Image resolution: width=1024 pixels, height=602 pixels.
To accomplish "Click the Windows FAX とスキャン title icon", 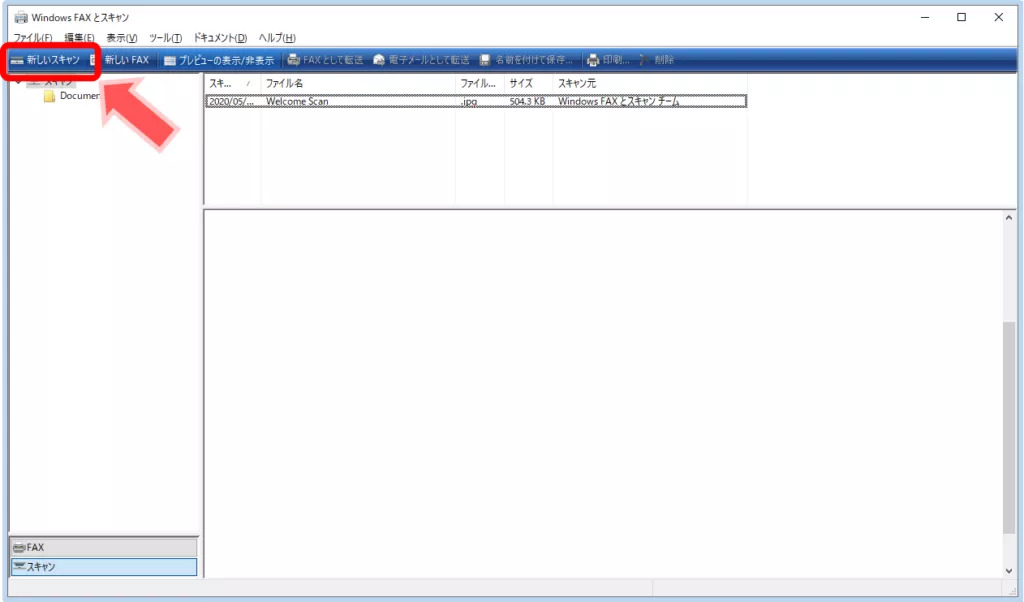I will tap(21, 18).
